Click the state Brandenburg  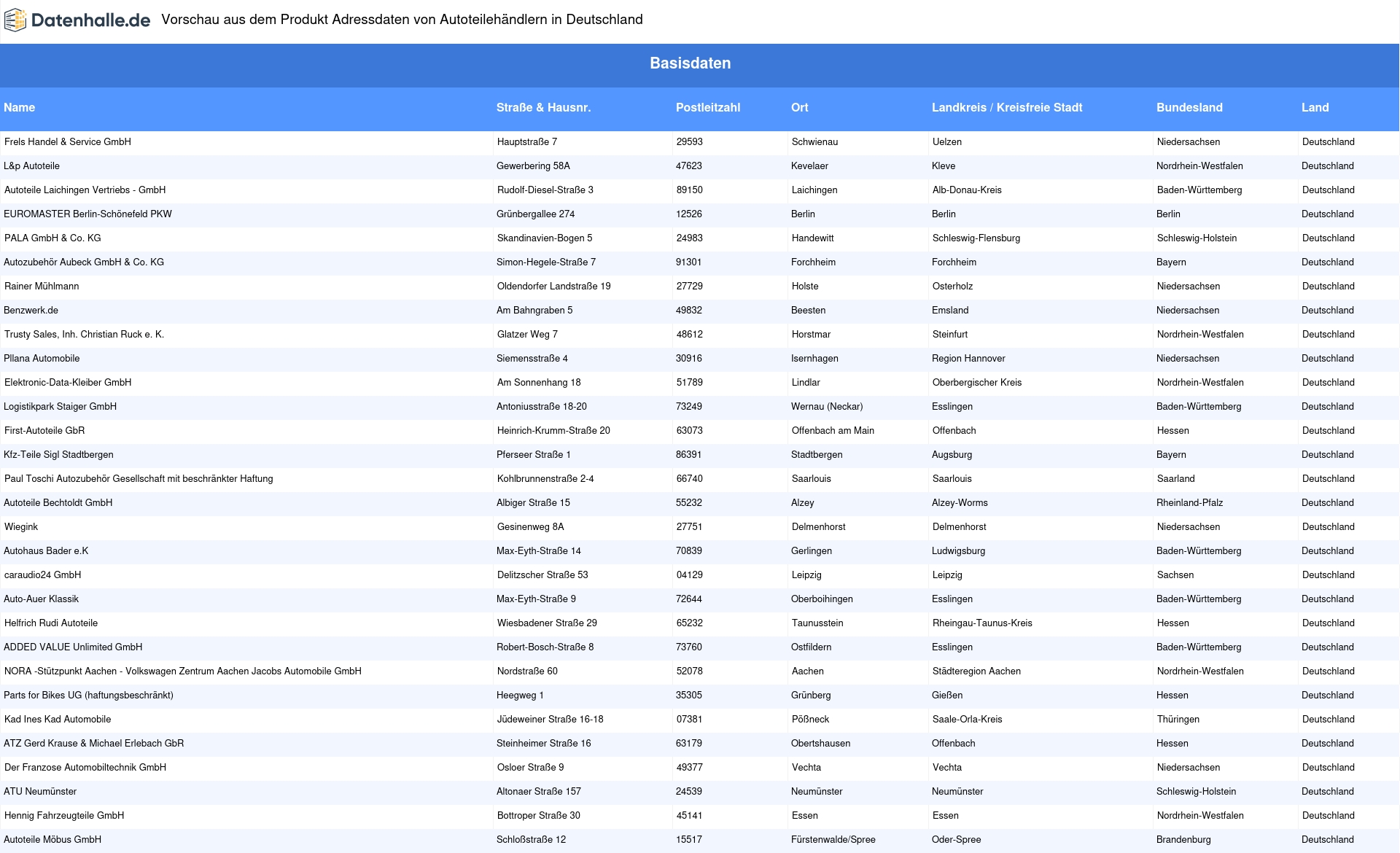point(1183,840)
